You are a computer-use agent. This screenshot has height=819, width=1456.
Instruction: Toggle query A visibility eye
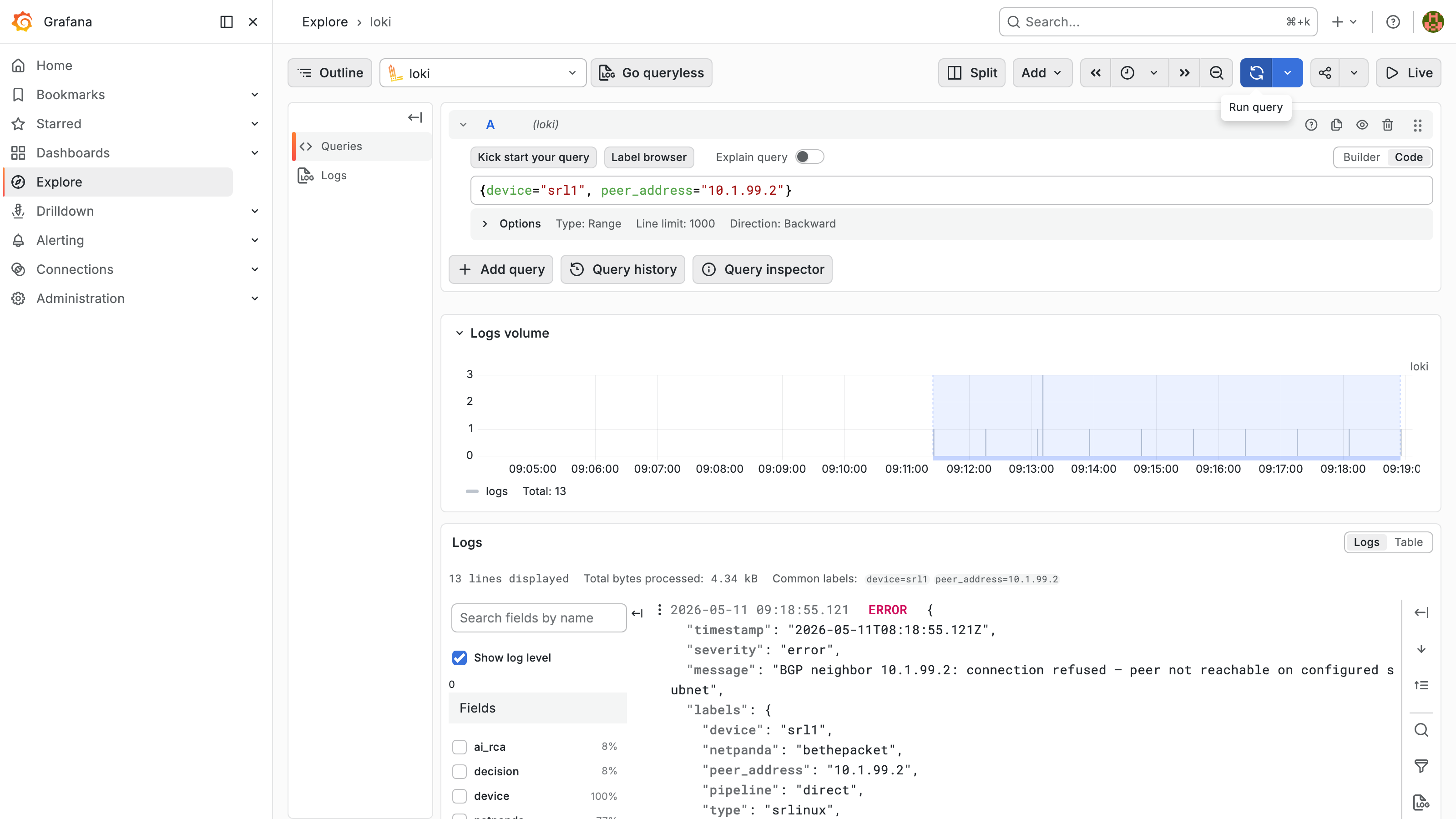[1362, 125]
